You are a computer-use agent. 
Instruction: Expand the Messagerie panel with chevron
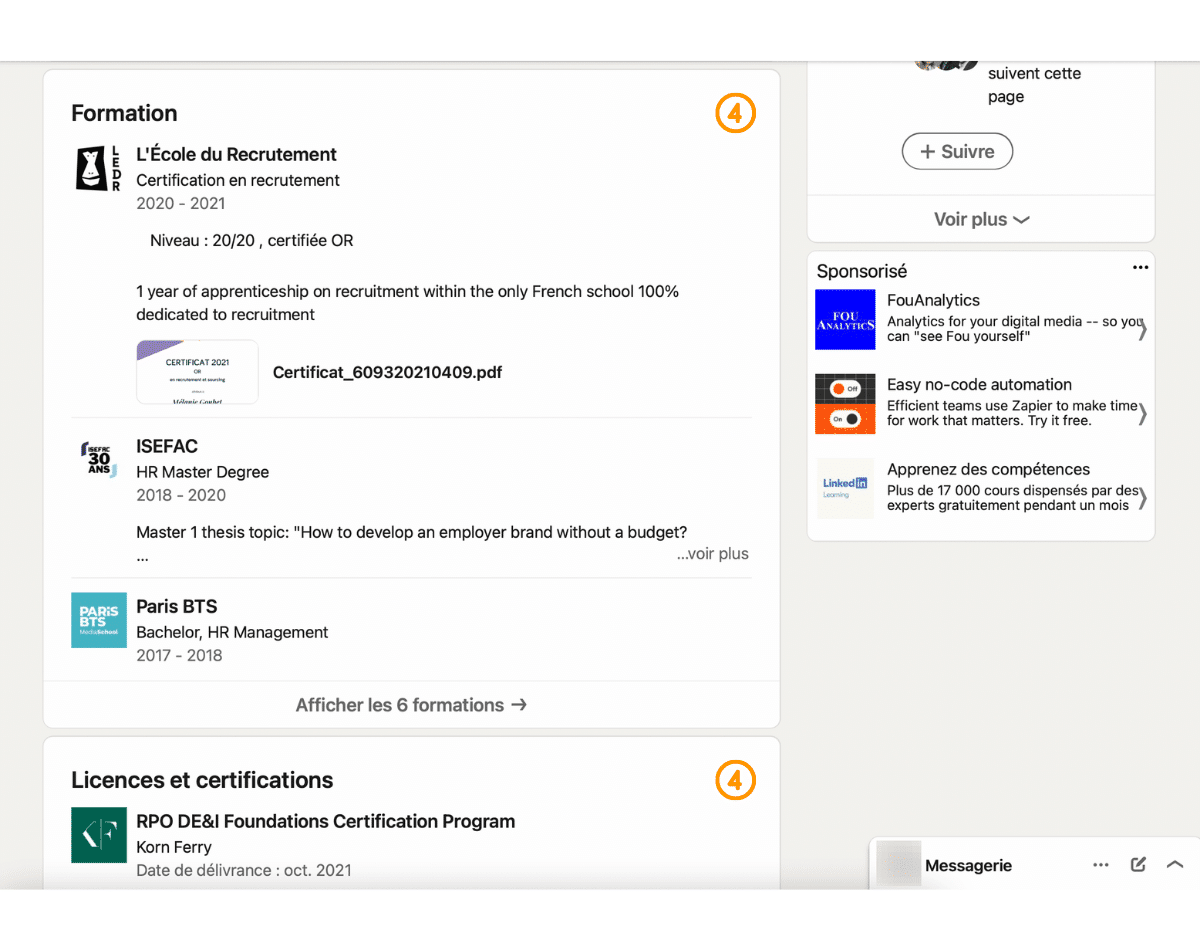[1175, 865]
